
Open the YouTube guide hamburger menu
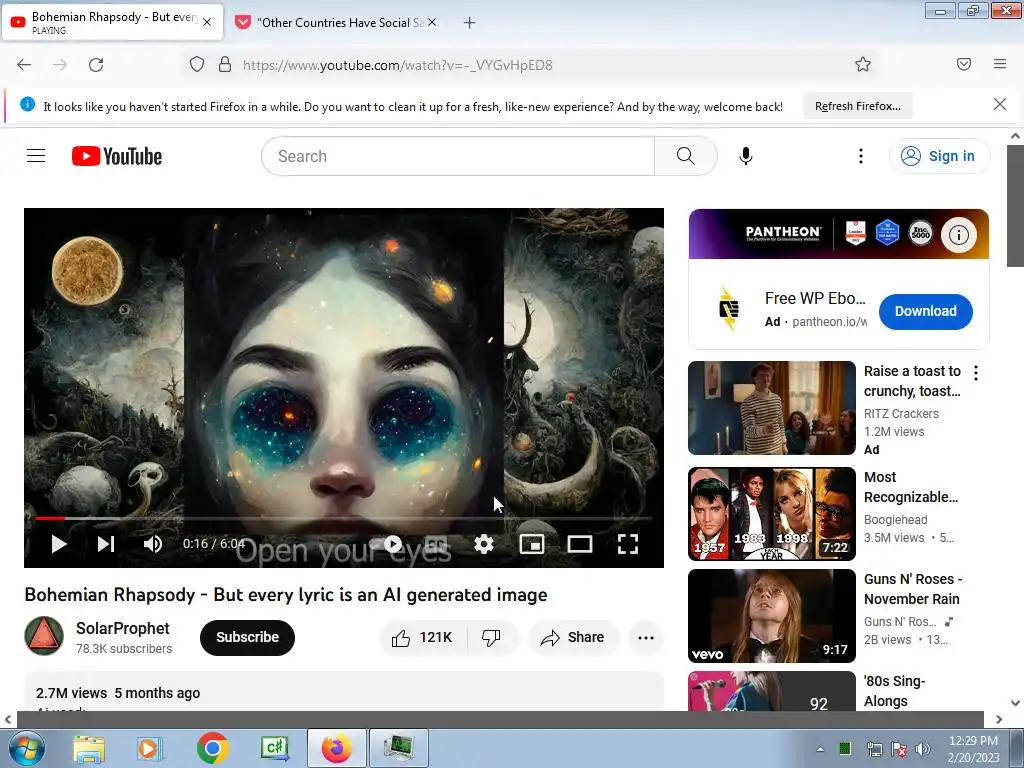(x=36, y=155)
